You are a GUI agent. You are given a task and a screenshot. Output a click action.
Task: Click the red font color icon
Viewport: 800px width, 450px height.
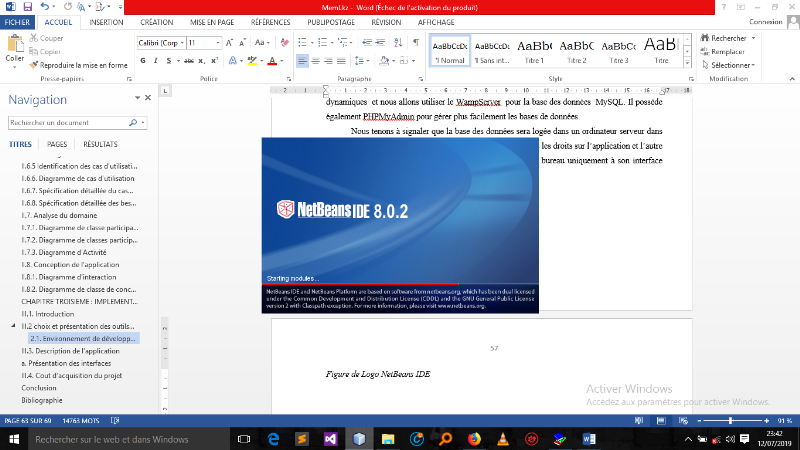[272, 61]
